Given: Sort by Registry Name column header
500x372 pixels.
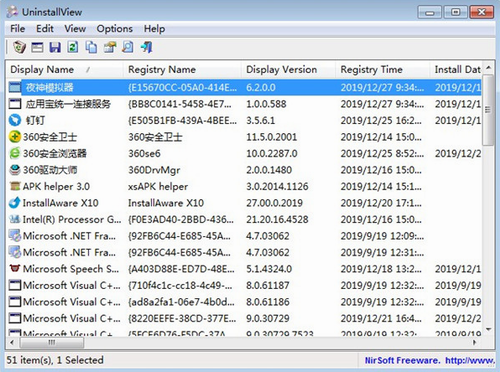Looking at the screenshot, I should (x=182, y=69).
